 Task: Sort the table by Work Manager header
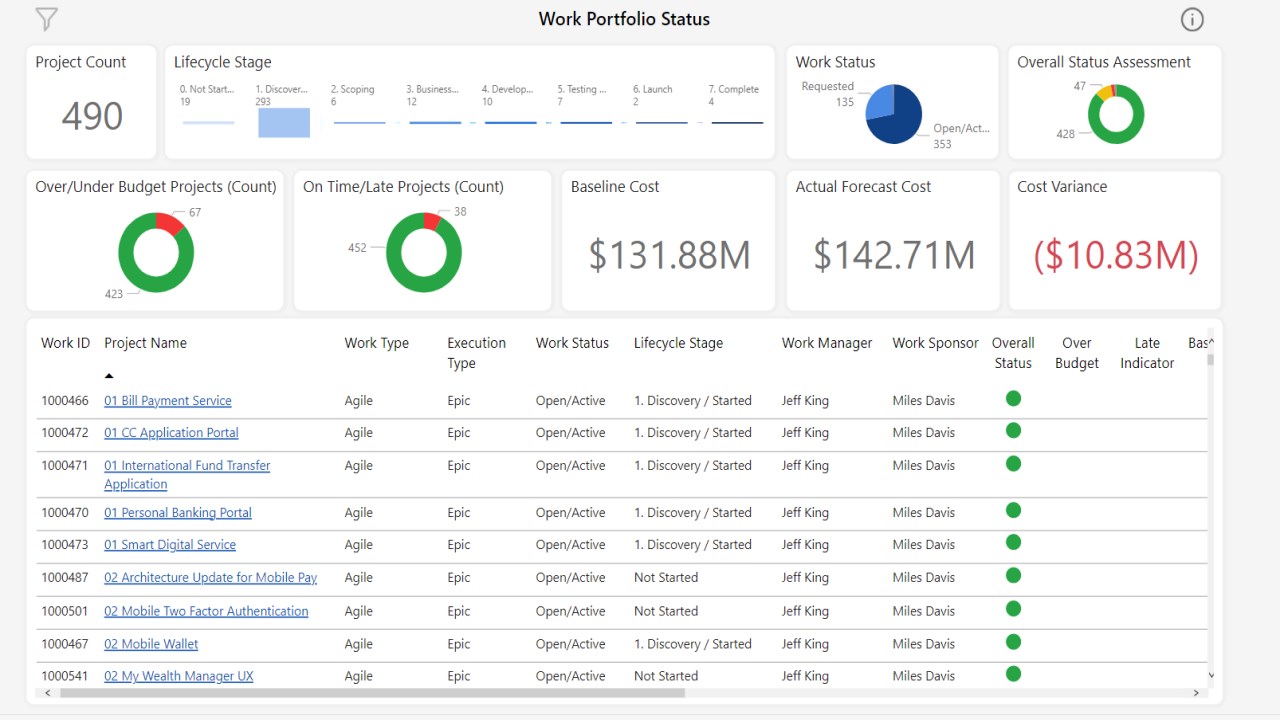point(826,343)
